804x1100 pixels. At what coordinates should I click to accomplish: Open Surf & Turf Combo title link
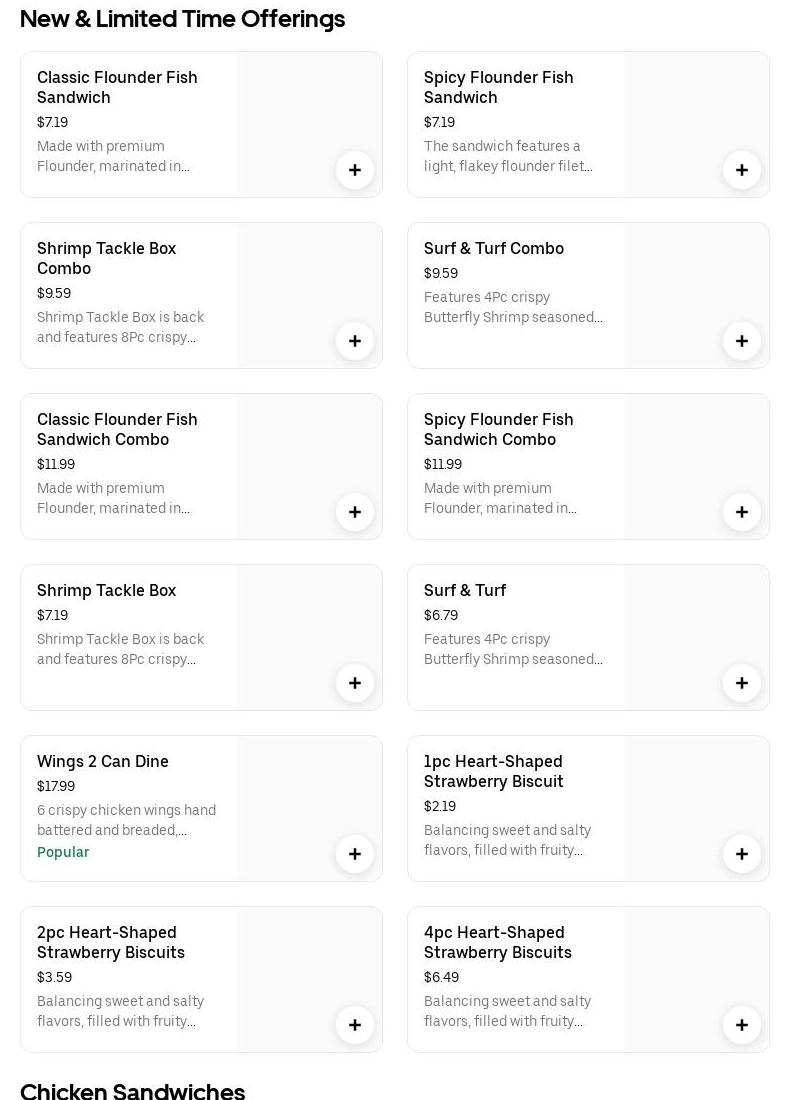[494, 249]
